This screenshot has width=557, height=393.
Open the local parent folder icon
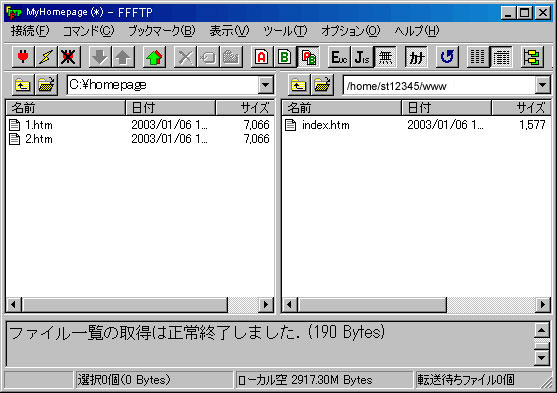click(x=23, y=85)
